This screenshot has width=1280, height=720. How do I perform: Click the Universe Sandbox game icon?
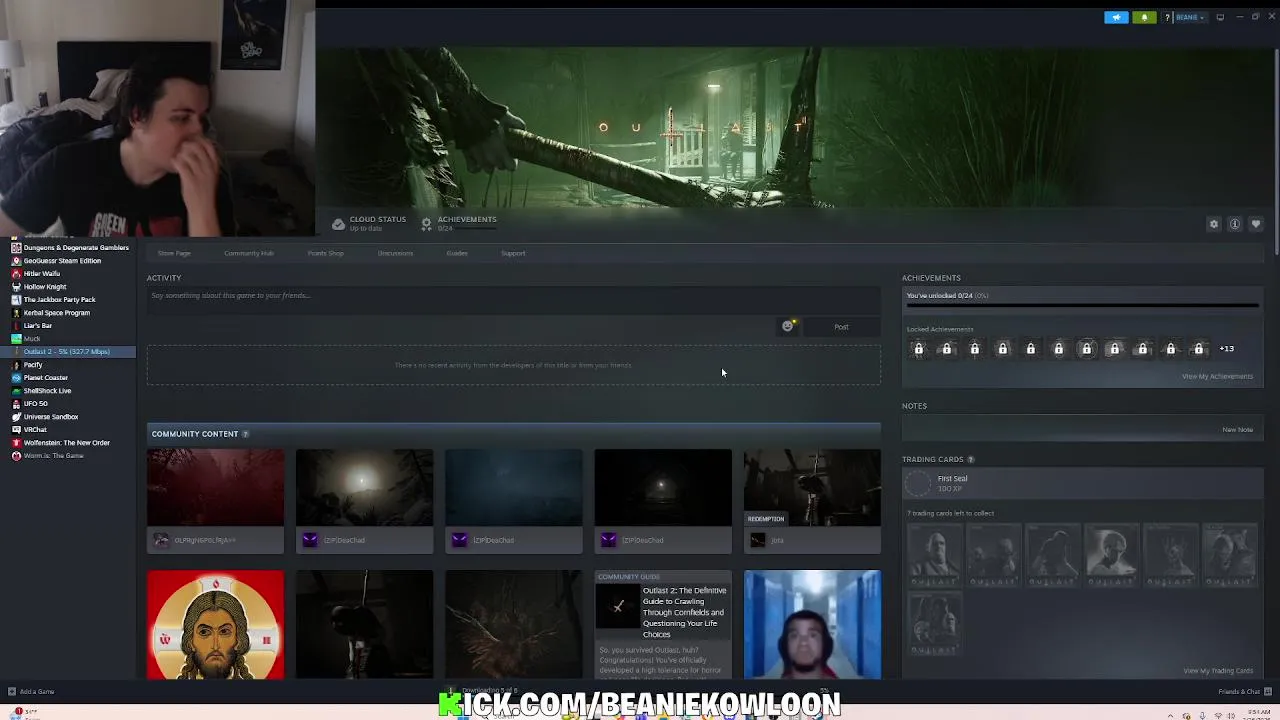click(16, 416)
